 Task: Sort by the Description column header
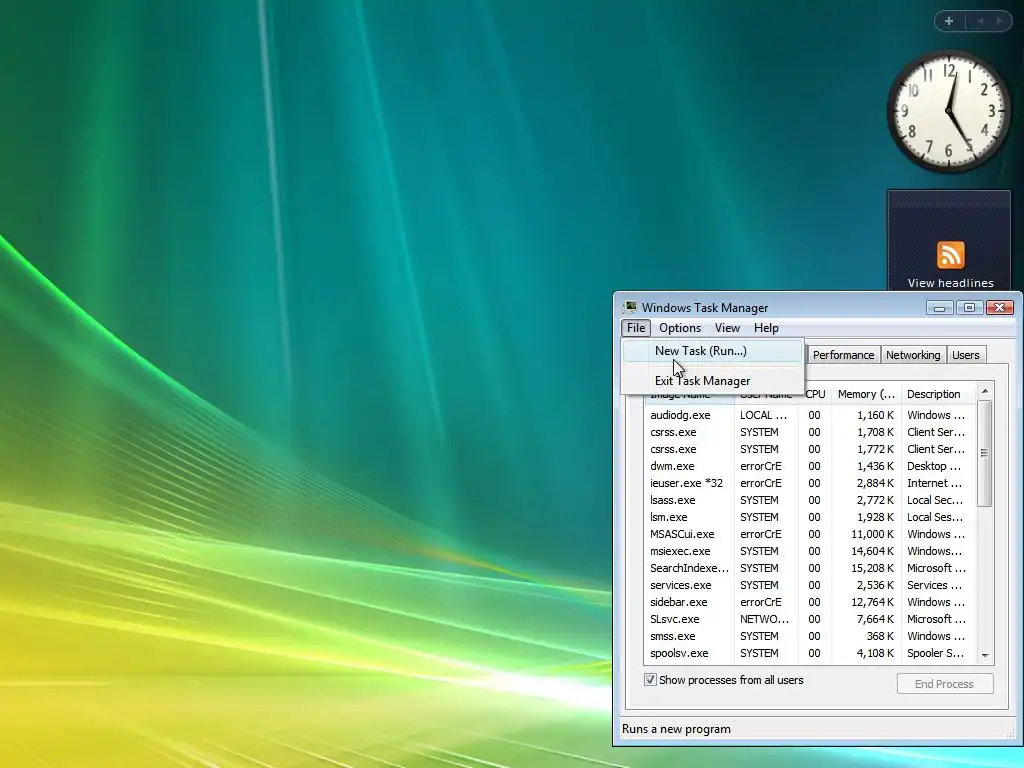click(x=937, y=394)
